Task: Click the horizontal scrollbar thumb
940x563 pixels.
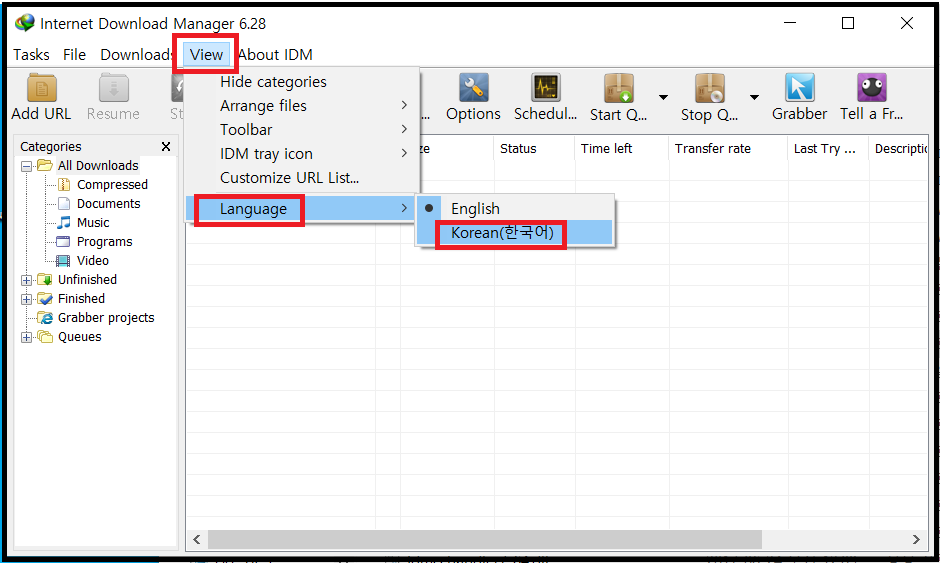Action: point(485,539)
